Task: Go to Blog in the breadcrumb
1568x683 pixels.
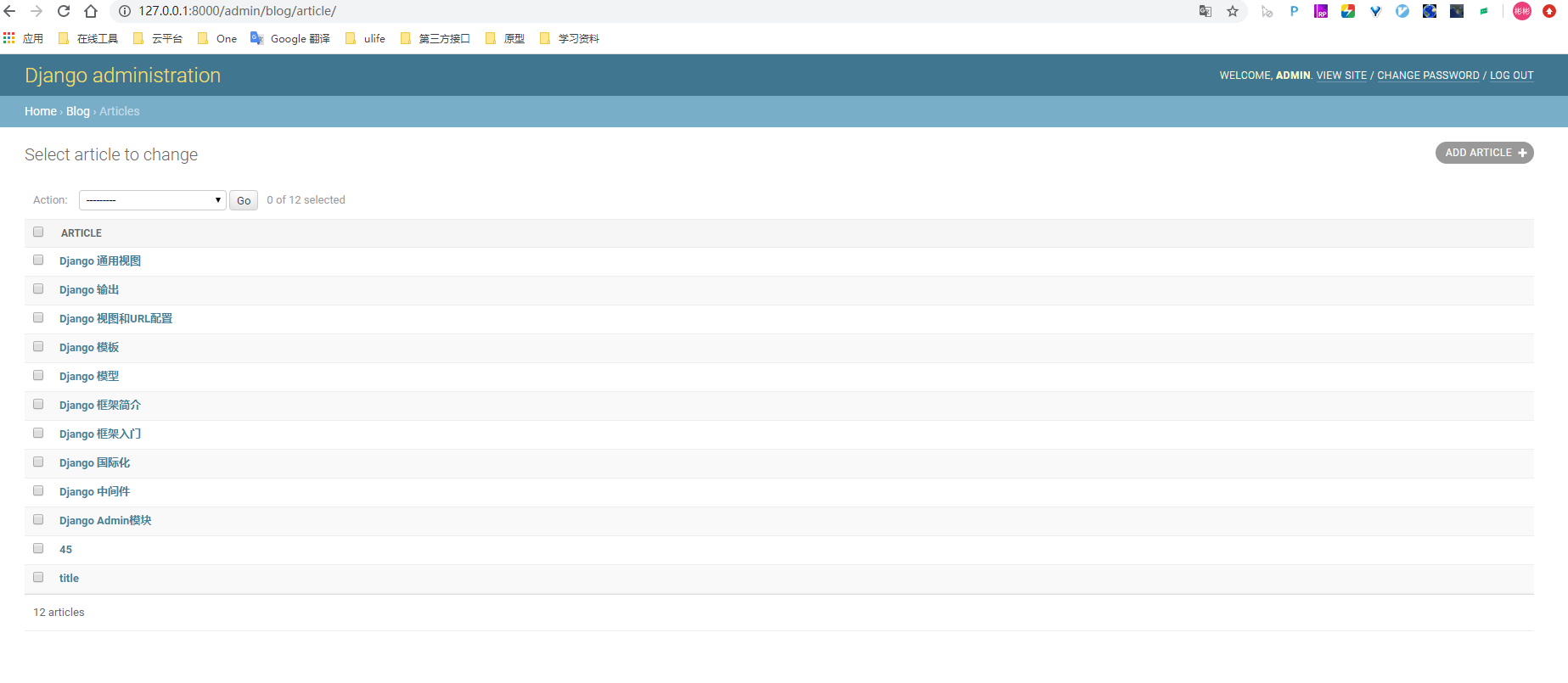Action: [78, 111]
